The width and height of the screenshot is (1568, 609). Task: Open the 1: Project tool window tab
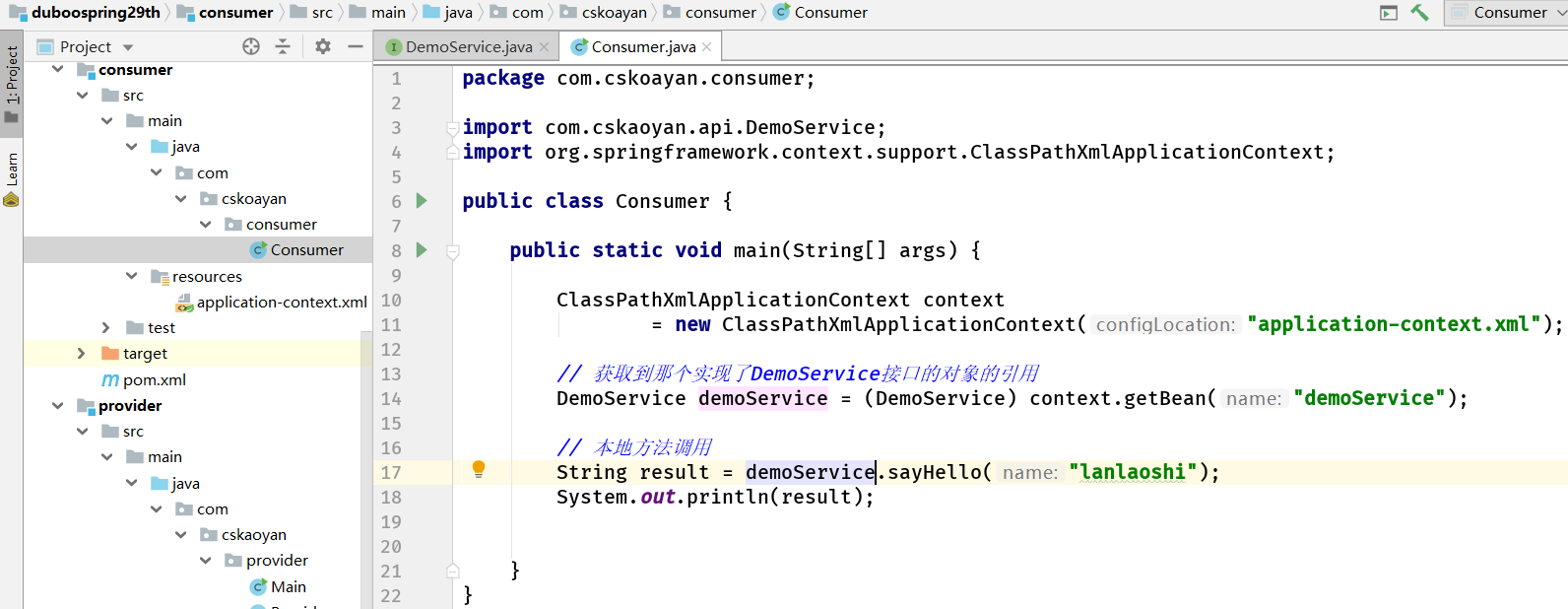(x=12, y=84)
